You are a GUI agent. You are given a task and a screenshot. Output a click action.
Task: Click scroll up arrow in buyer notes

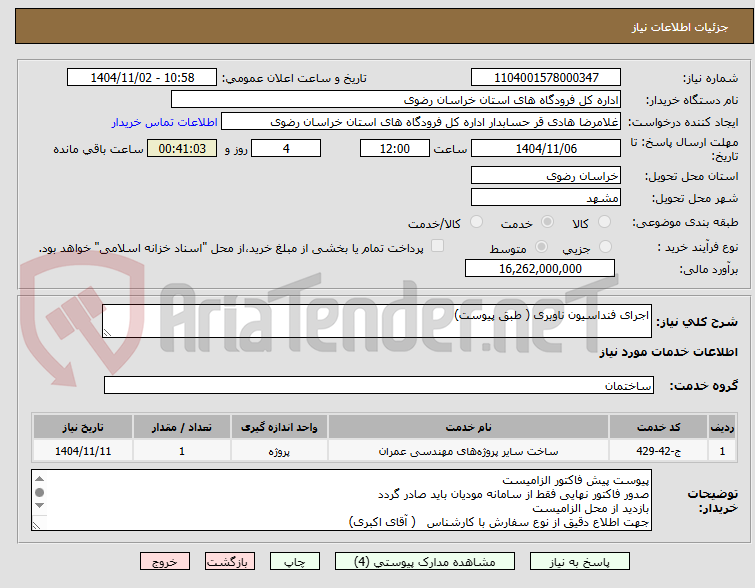click(x=39, y=479)
